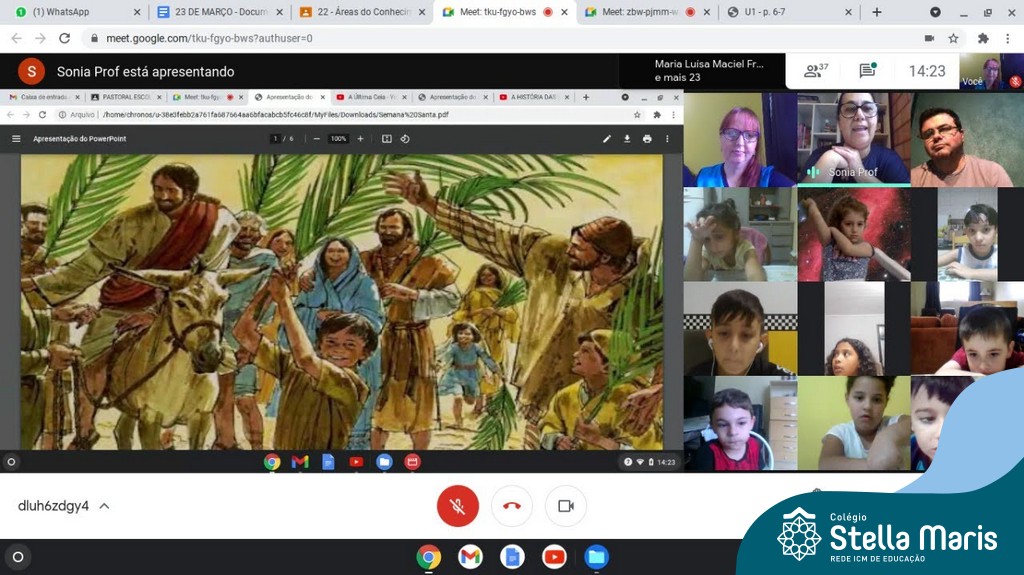Bookmark this page with the star icon

(x=954, y=38)
